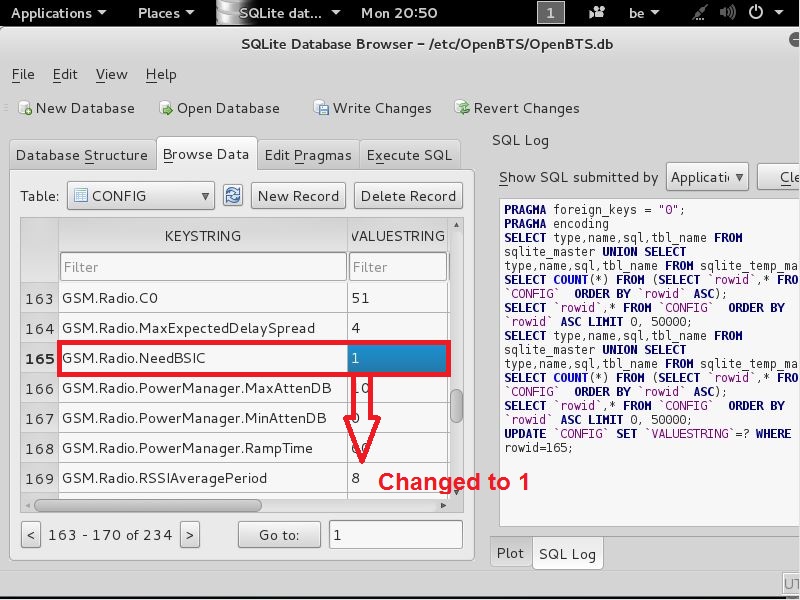
Task: Select the GSM.Radio.NeedBSIC cell
Action: [x=203, y=358]
